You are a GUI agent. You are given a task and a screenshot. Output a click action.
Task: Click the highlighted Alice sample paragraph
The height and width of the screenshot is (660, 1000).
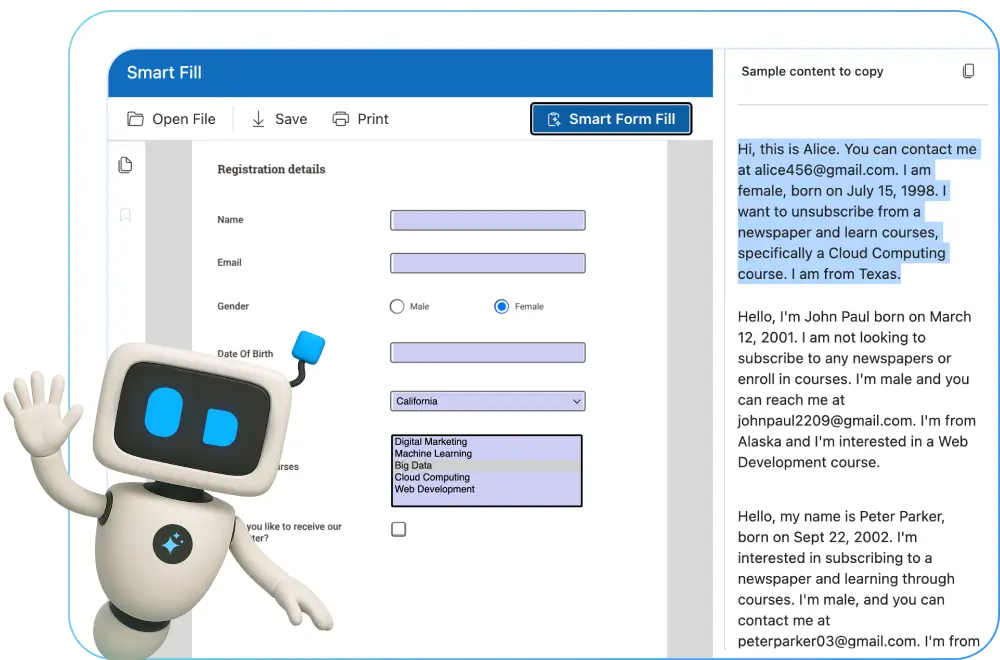pos(857,211)
